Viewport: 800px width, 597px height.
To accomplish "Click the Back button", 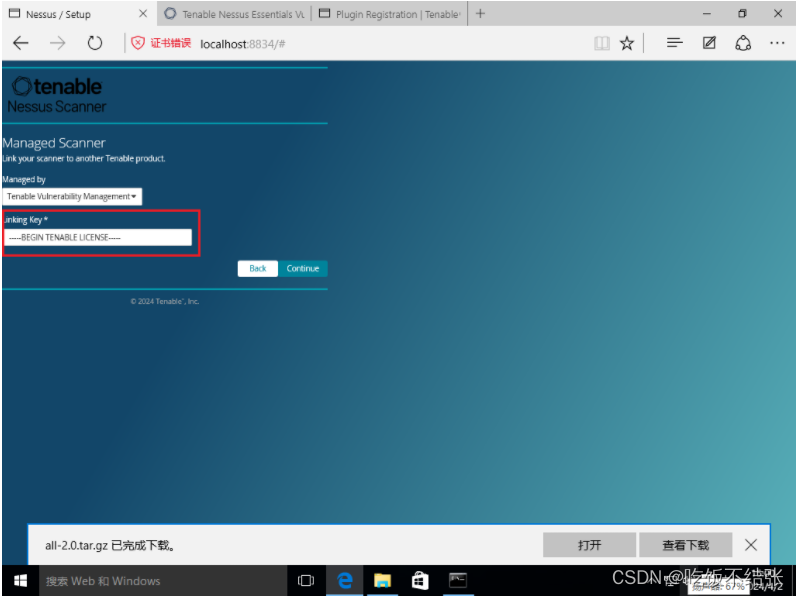I will point(258,268).
